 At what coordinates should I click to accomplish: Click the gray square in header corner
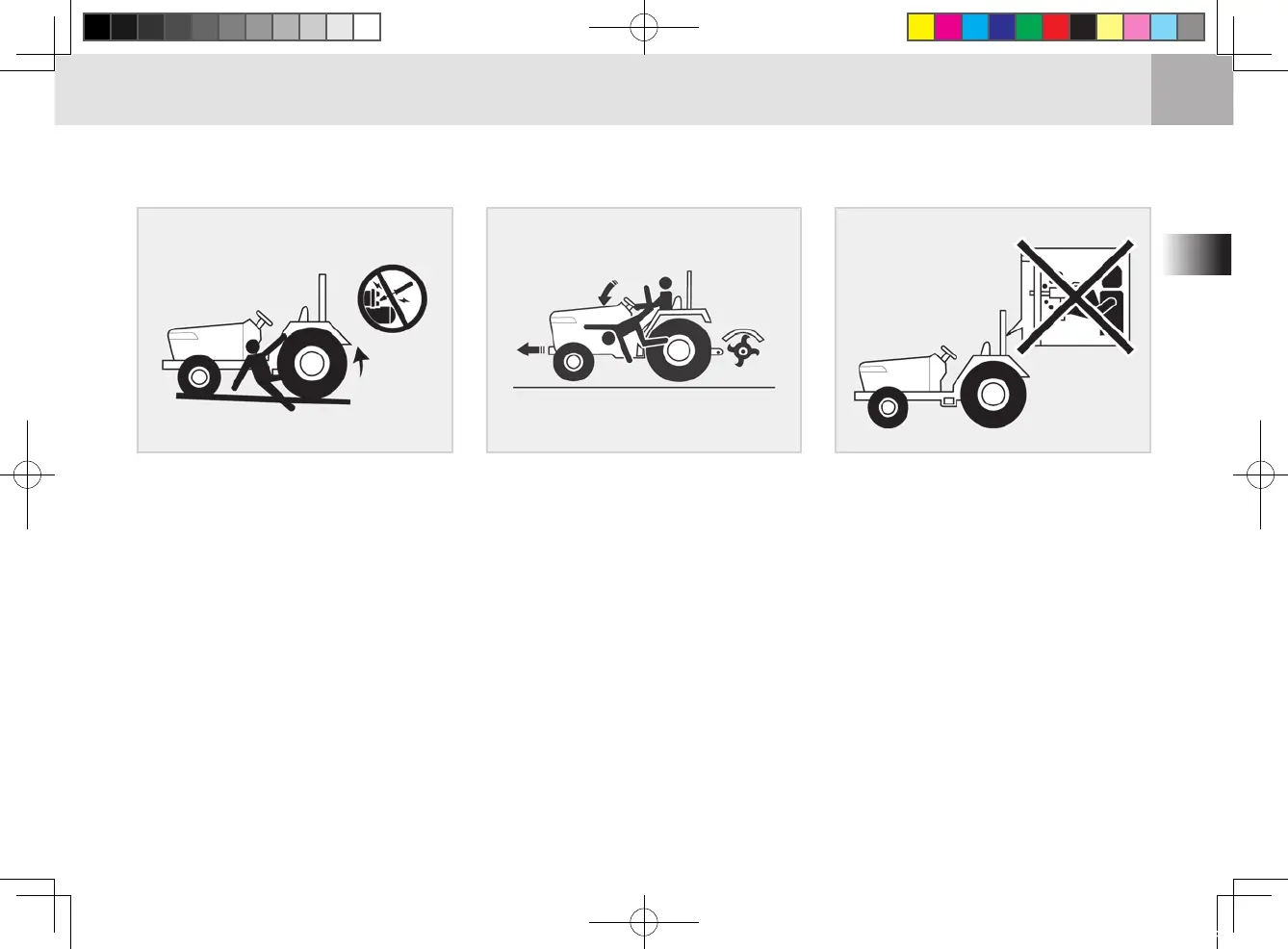coord(1192,90)
